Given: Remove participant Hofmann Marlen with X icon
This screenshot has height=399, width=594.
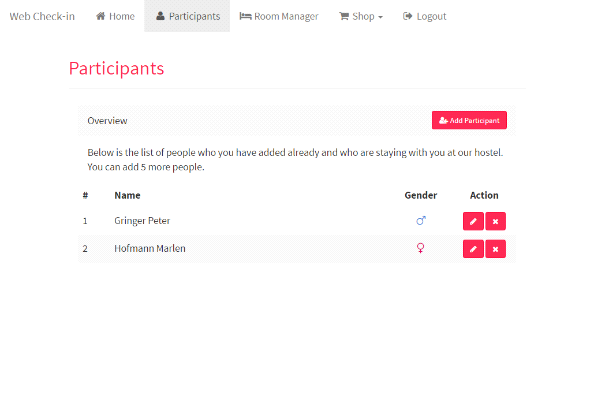Looking at the screenshot, I should [x=496, y=249].
